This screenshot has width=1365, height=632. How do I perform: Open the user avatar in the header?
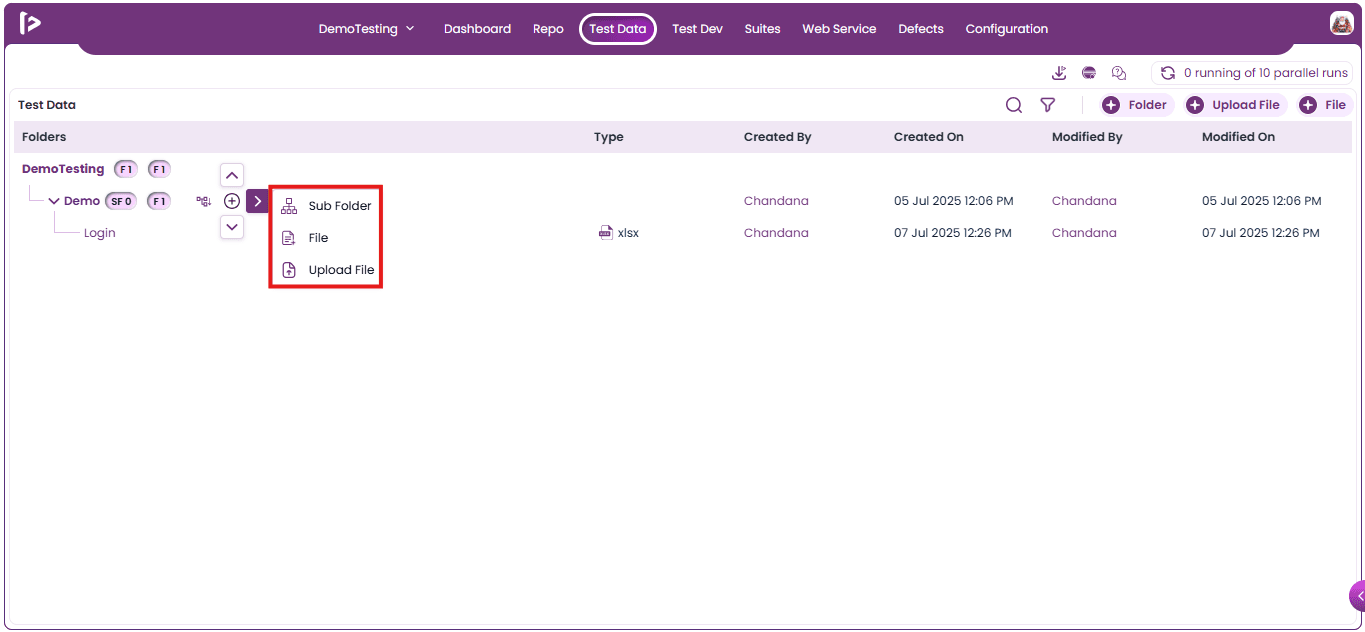(x=1342, y=23)
